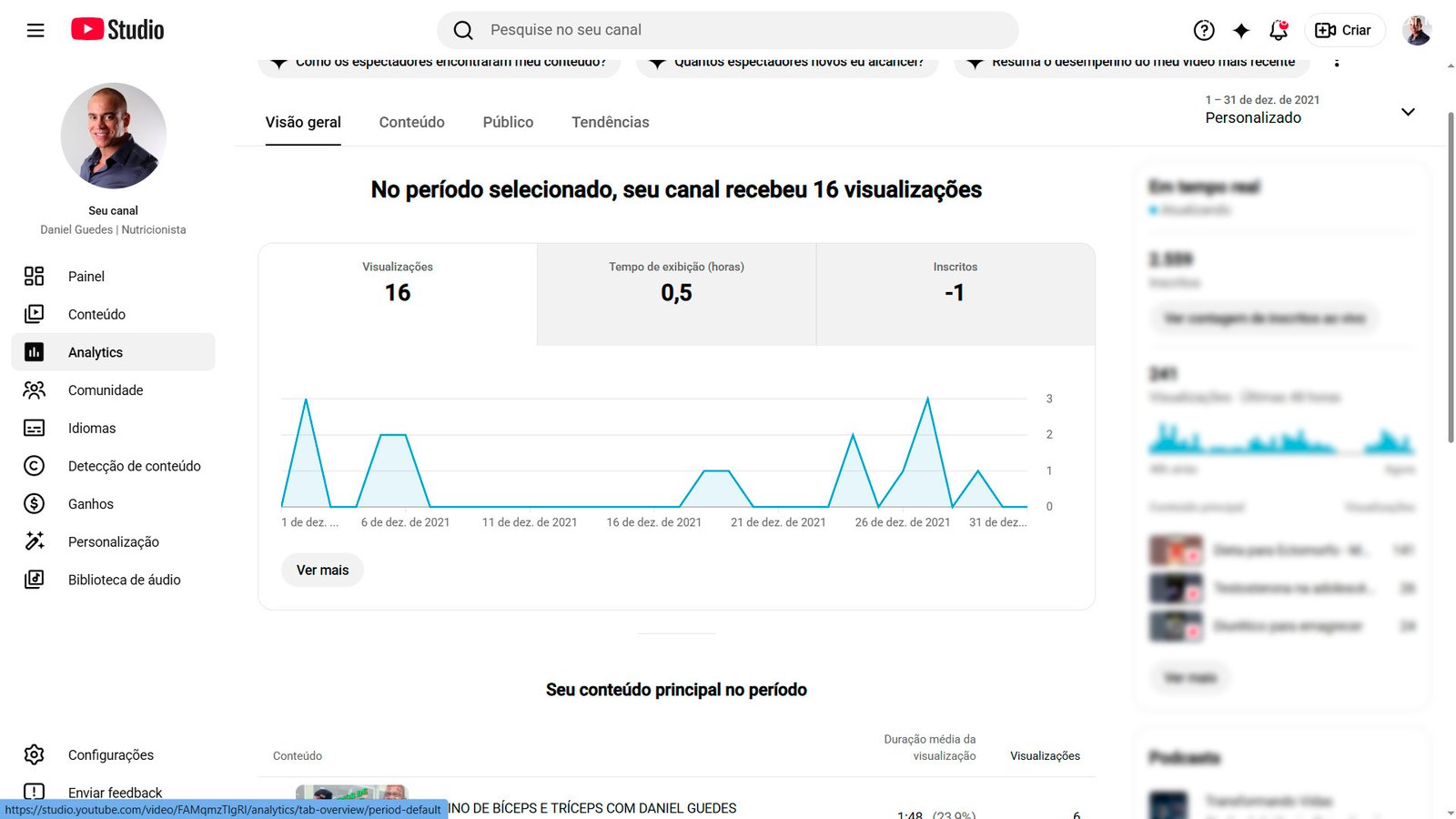Click the Ganhos label in sidebar
This screenshot has height=819, width=1456.
click(x=91, y=504)
